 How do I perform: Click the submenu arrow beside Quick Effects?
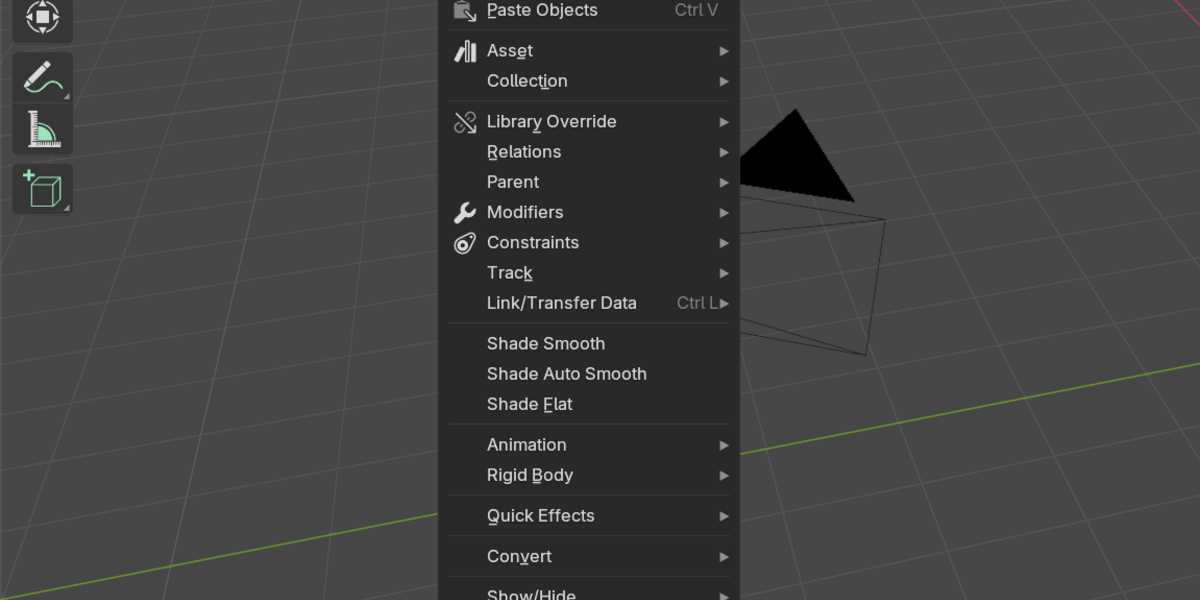point(724,516)
